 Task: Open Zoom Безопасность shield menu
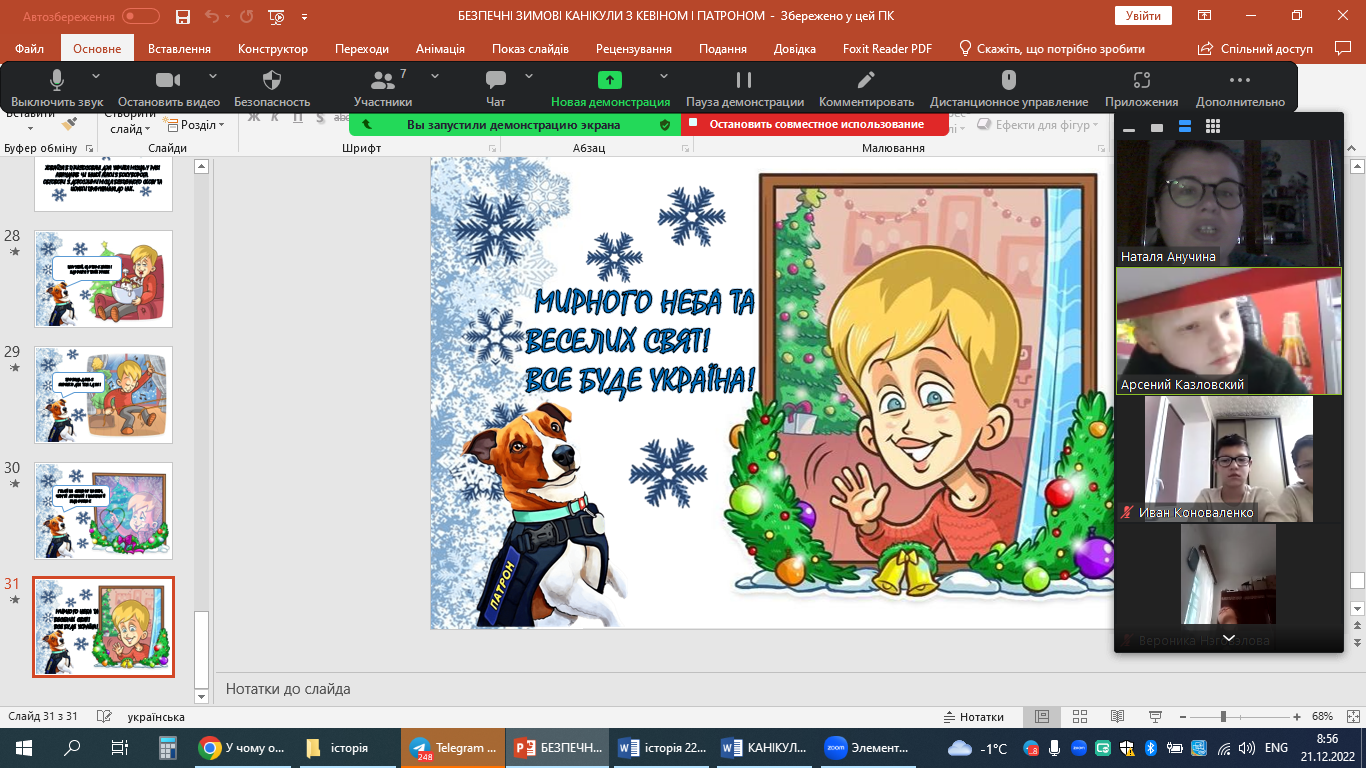click(x=272, y=88)
